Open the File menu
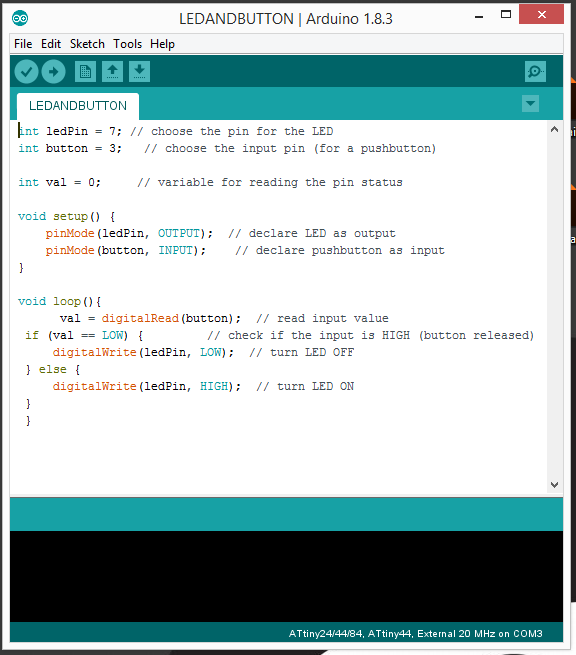576x655 pixels. point(23,44)
